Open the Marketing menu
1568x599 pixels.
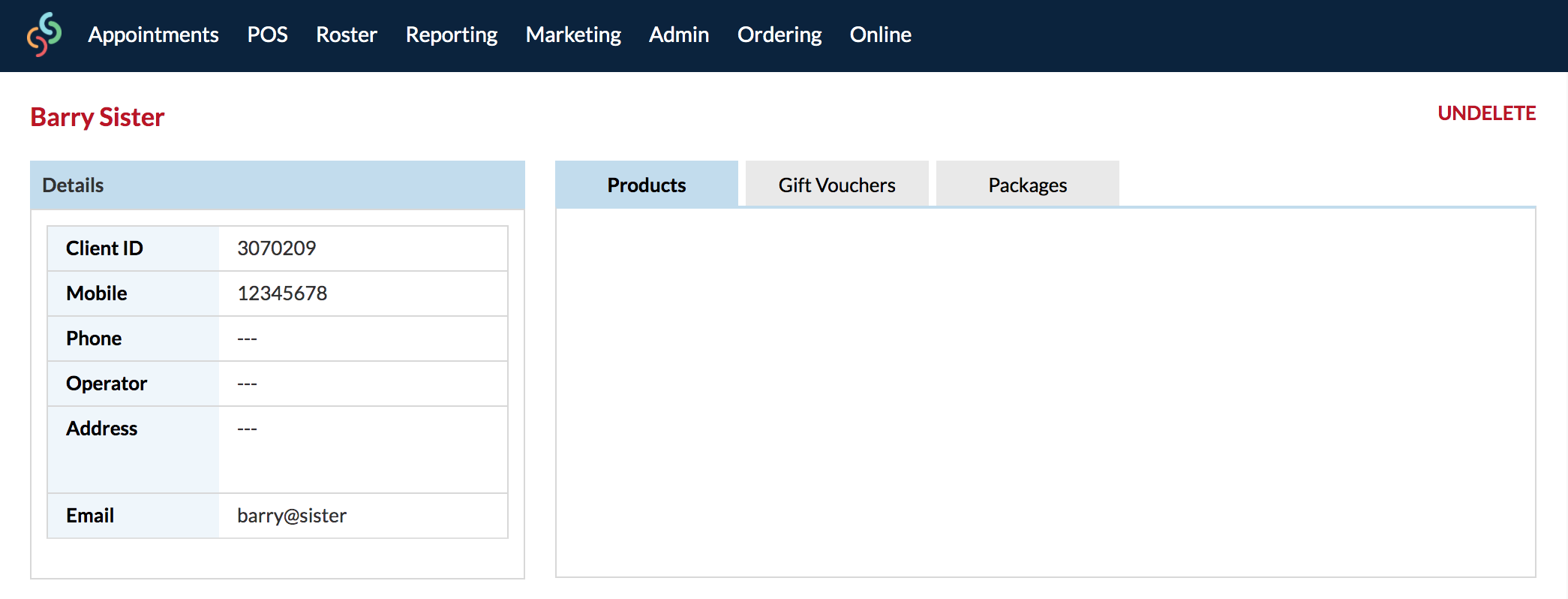pos(573,35)
